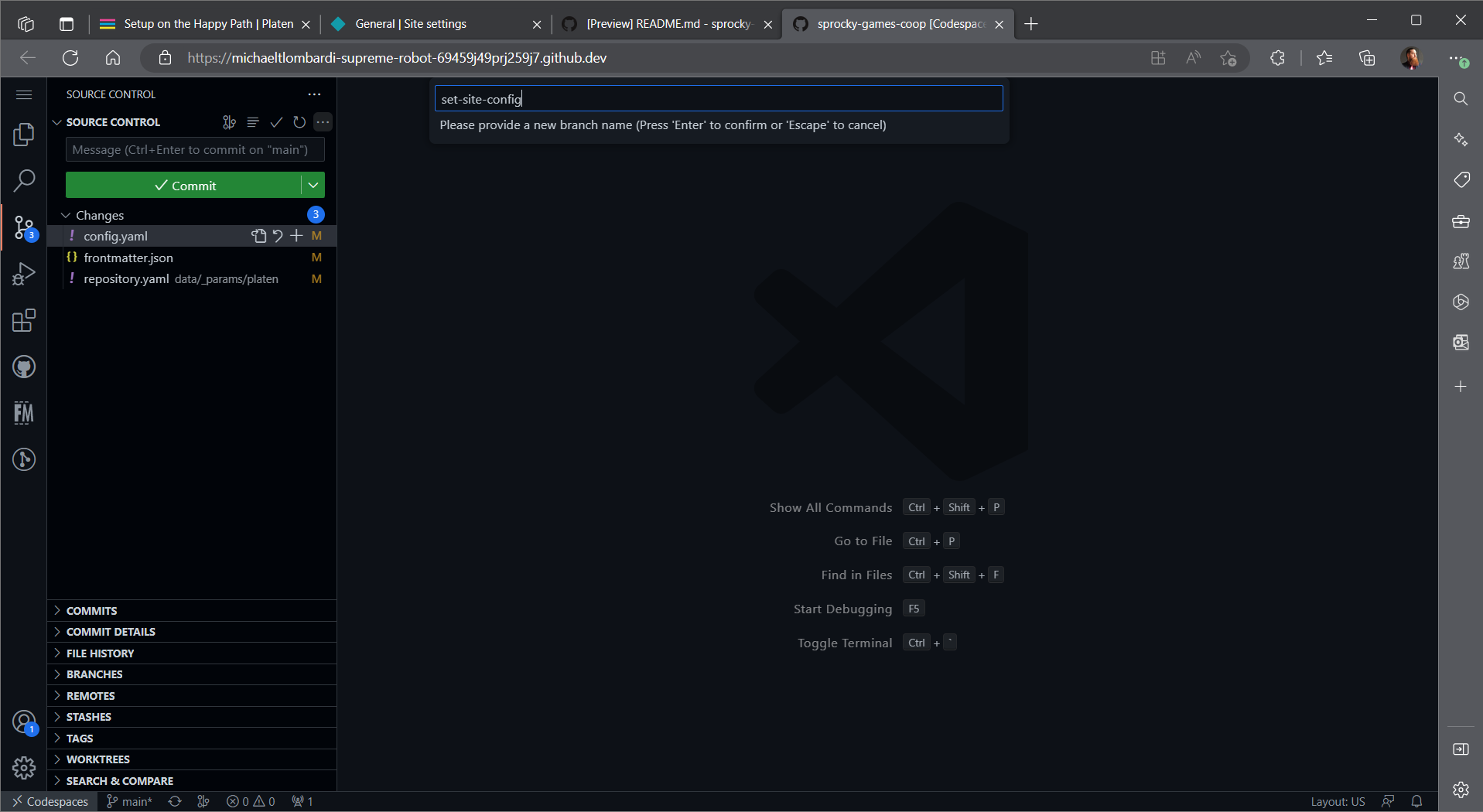Click the commit message input field
1483x812 pixels.
195,150
